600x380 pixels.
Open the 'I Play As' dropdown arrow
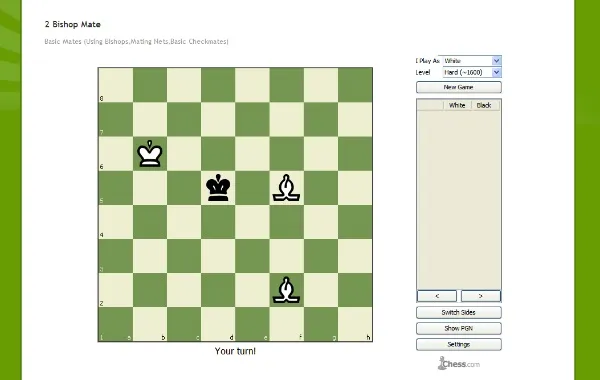tap(496, 61)
